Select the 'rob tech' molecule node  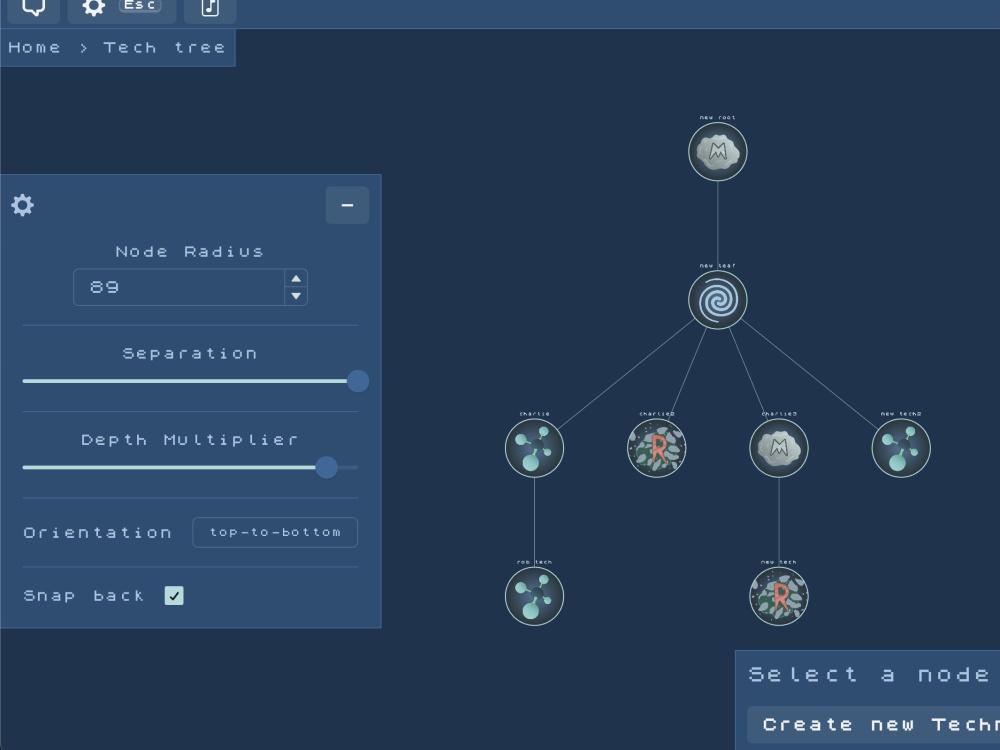coord(534,596)
